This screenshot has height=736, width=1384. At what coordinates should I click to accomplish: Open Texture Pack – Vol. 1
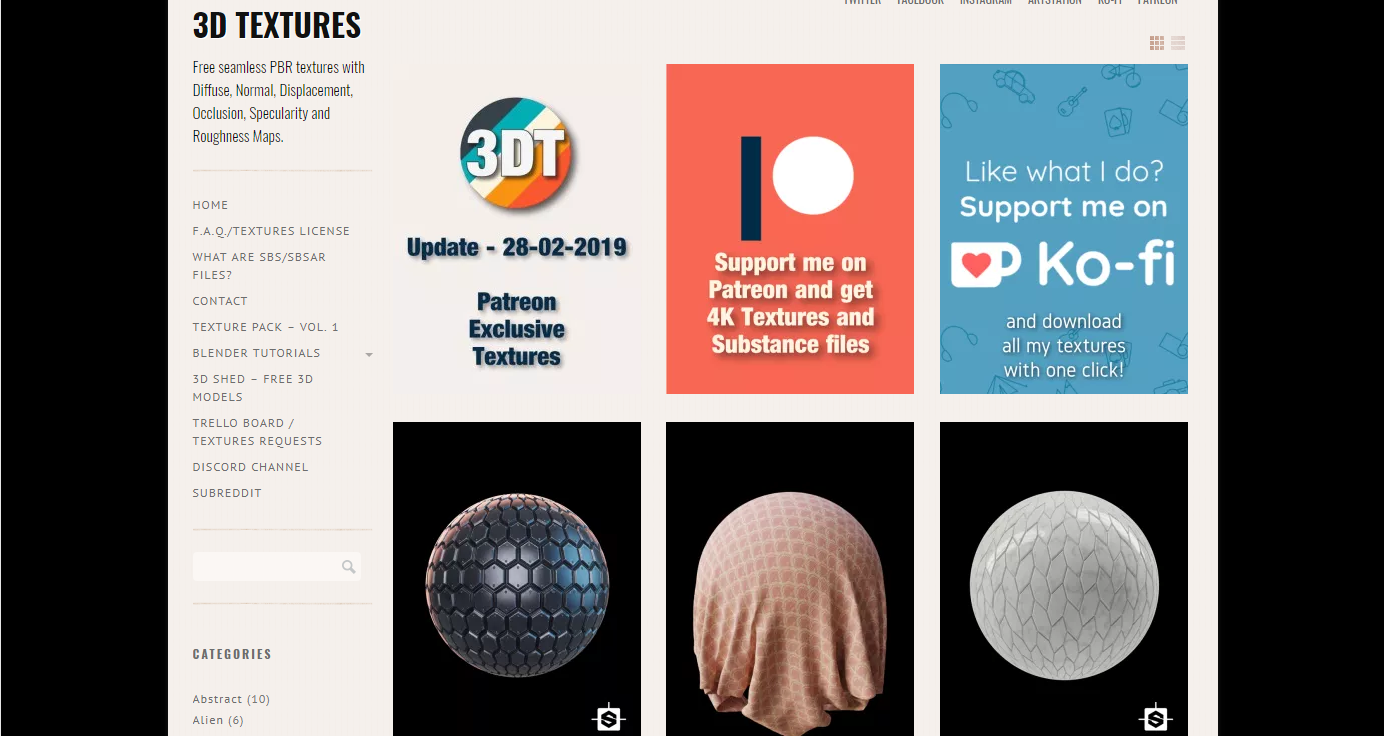coord(266,327)
